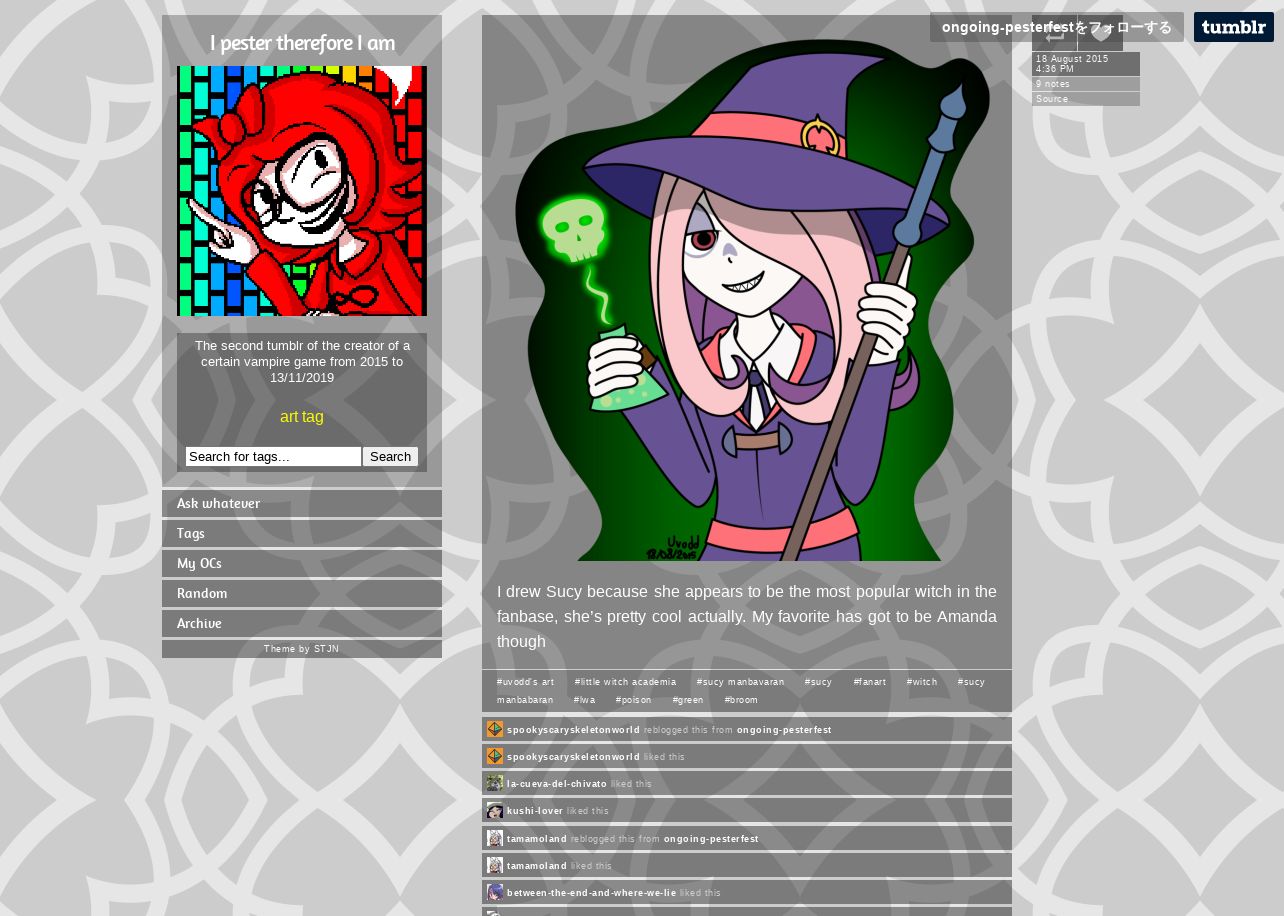The width and height of the screenshot is (1284, 916).
Task: Open the tumblr logo button
Action: (x=1233, y=27)
